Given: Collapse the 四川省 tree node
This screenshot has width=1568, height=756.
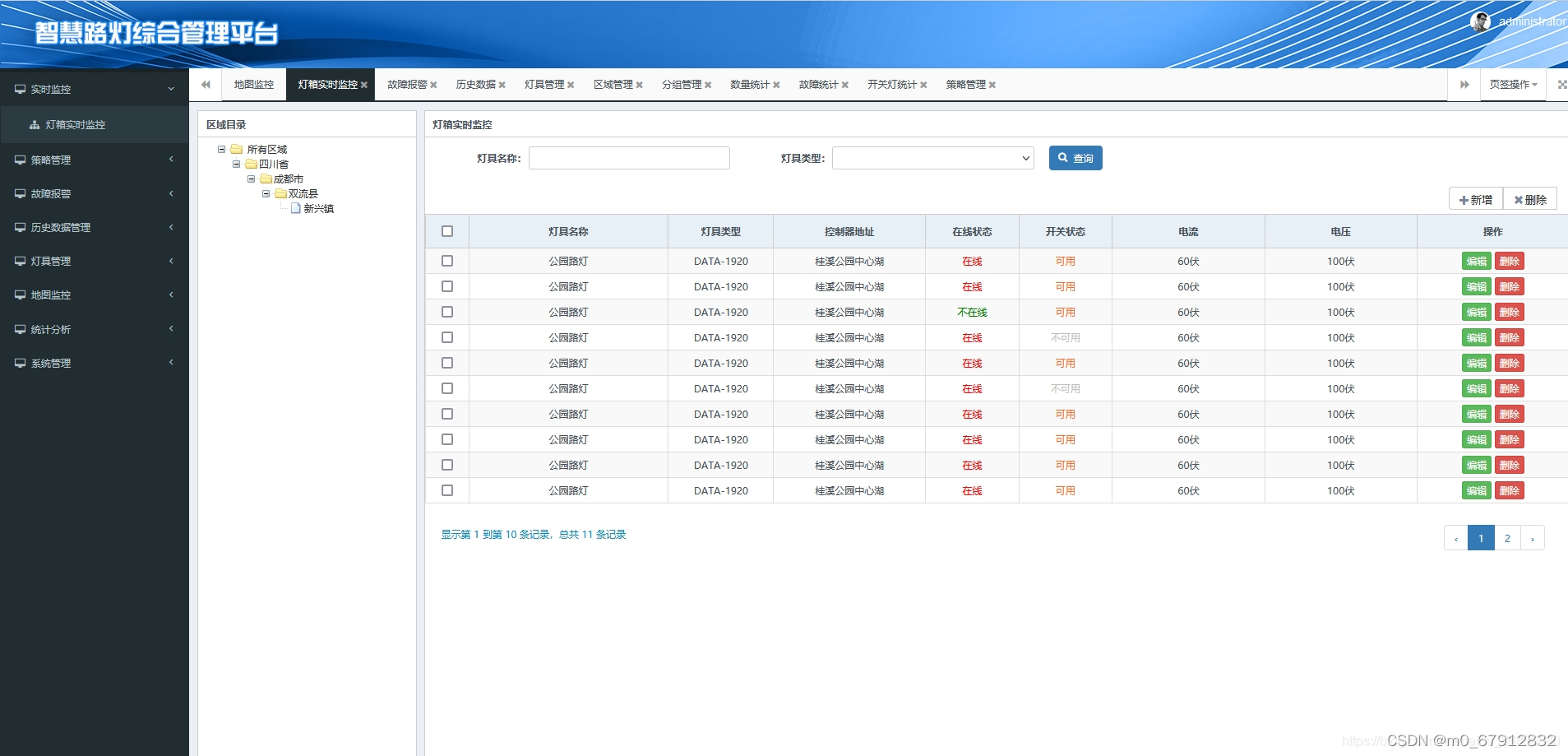Looking at the screenshot, I should tap(237, 164).
